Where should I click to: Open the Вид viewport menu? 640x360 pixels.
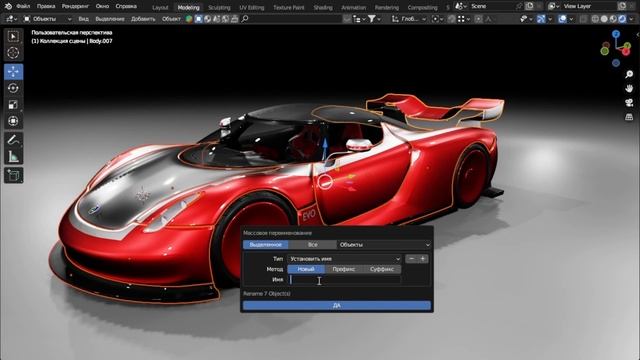[83, 19]
